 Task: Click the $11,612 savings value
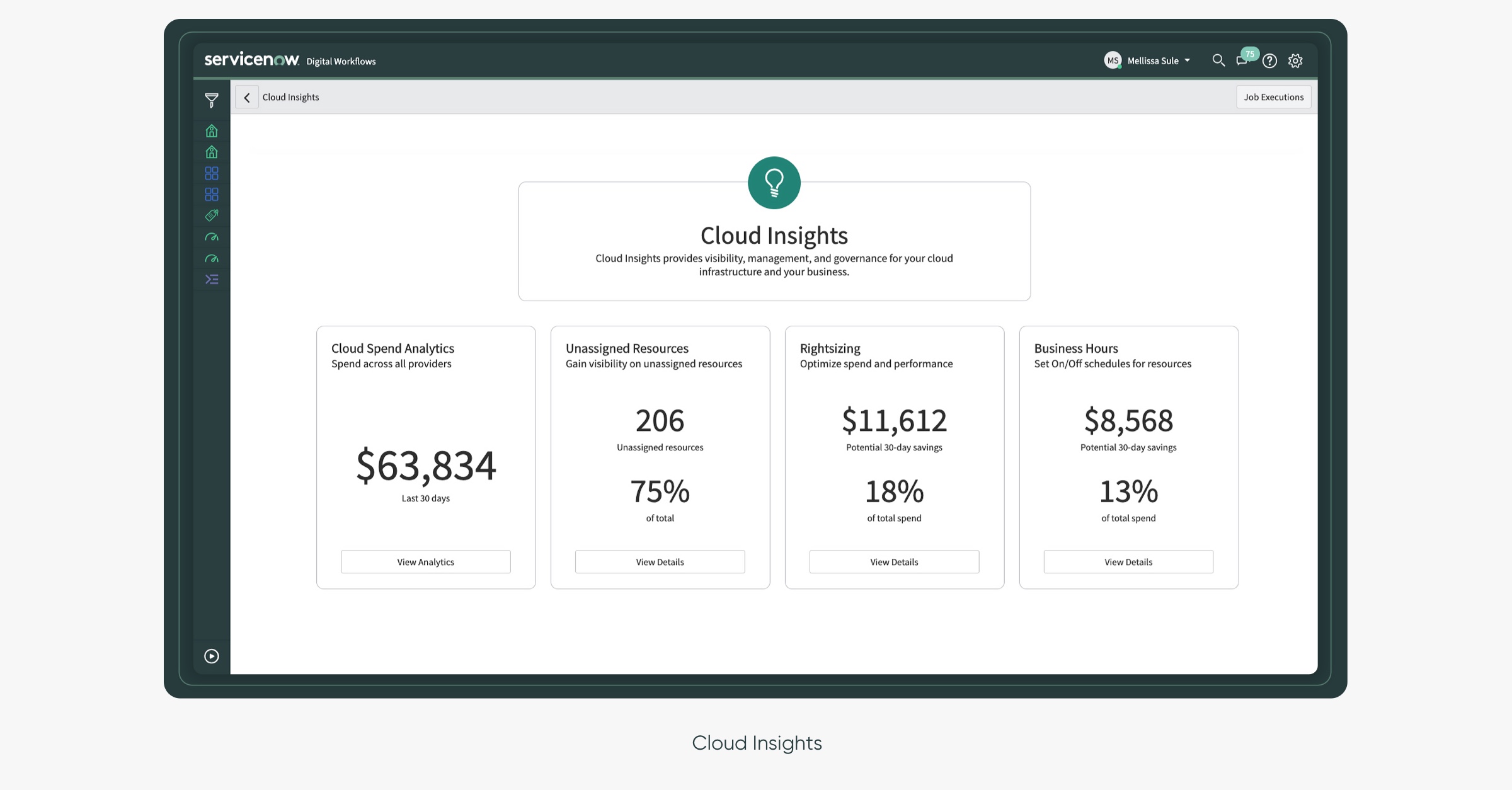[x=894, y=420]
